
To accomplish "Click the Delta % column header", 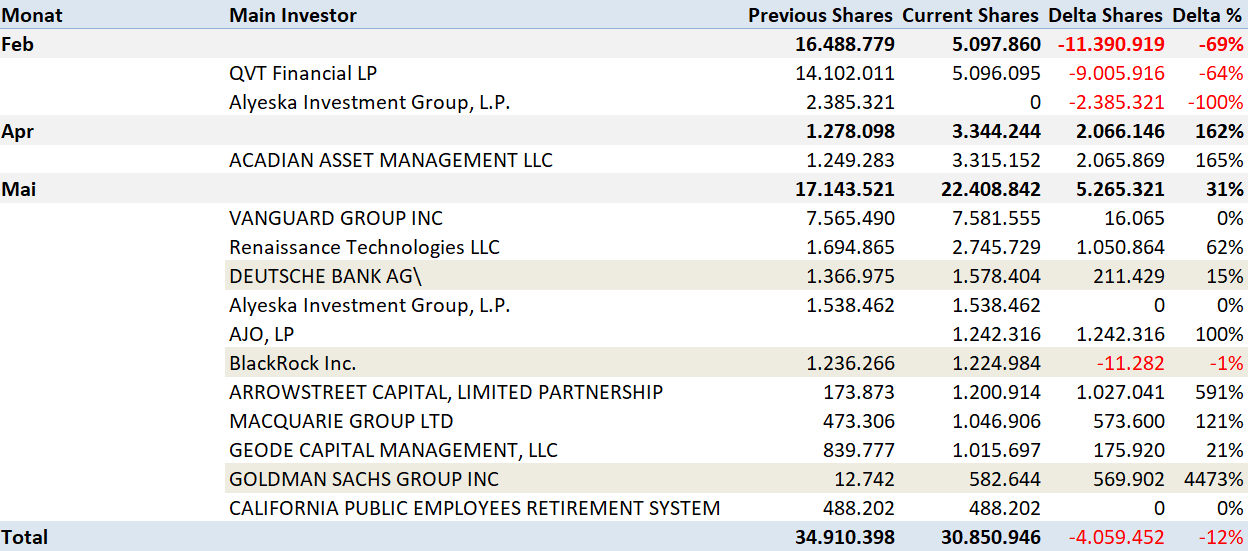I will 1209,15.
